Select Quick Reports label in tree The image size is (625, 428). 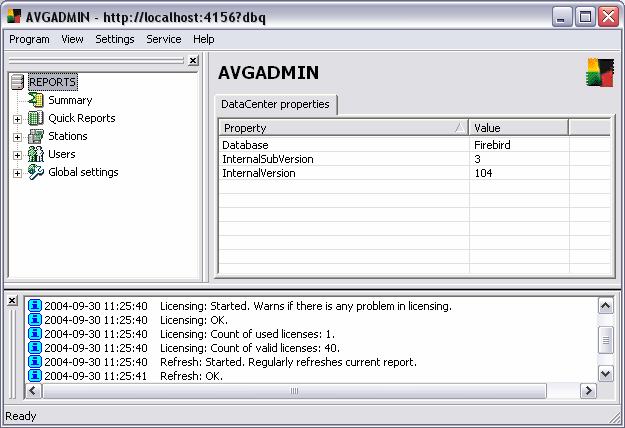click(x=82, y=118)
